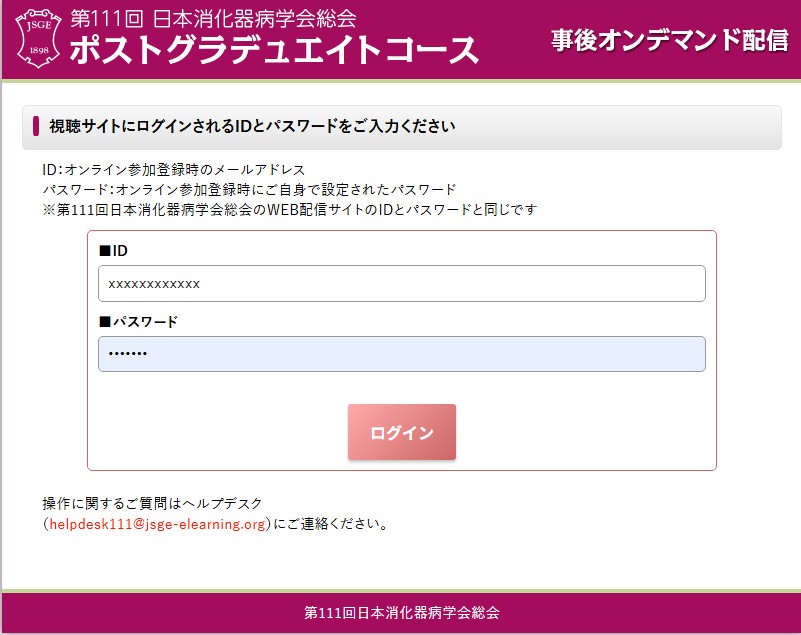Click the masked dots in the password field
The image size is (801, 635).
tap(128, 353)
